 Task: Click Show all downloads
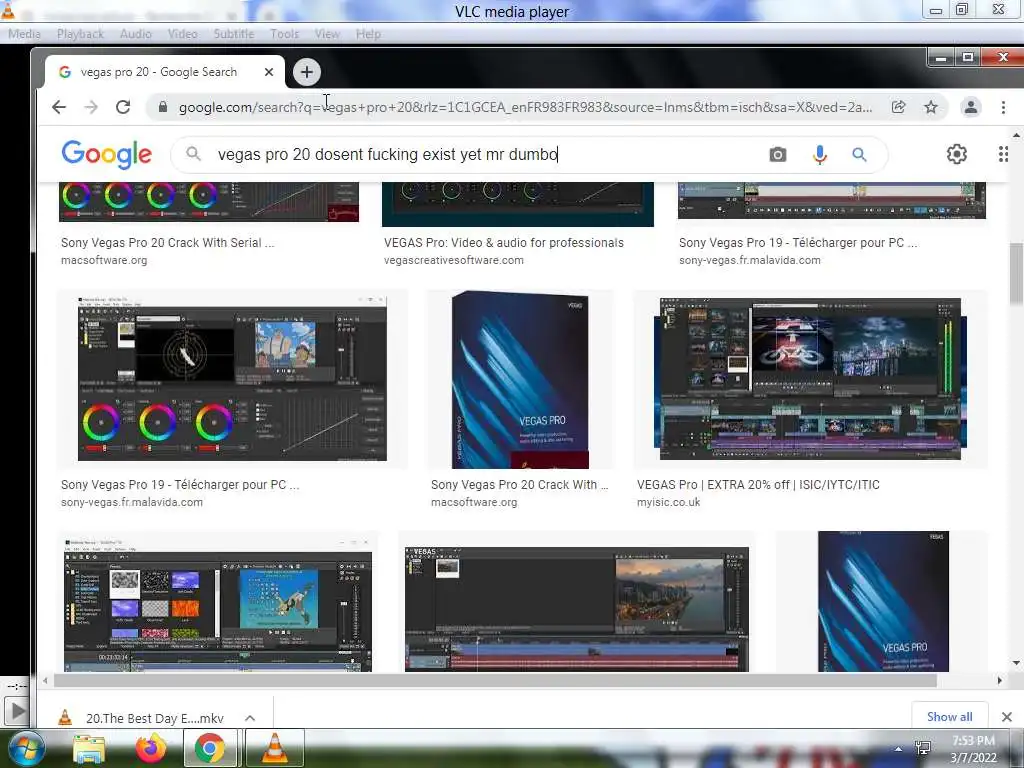[950, 716]
